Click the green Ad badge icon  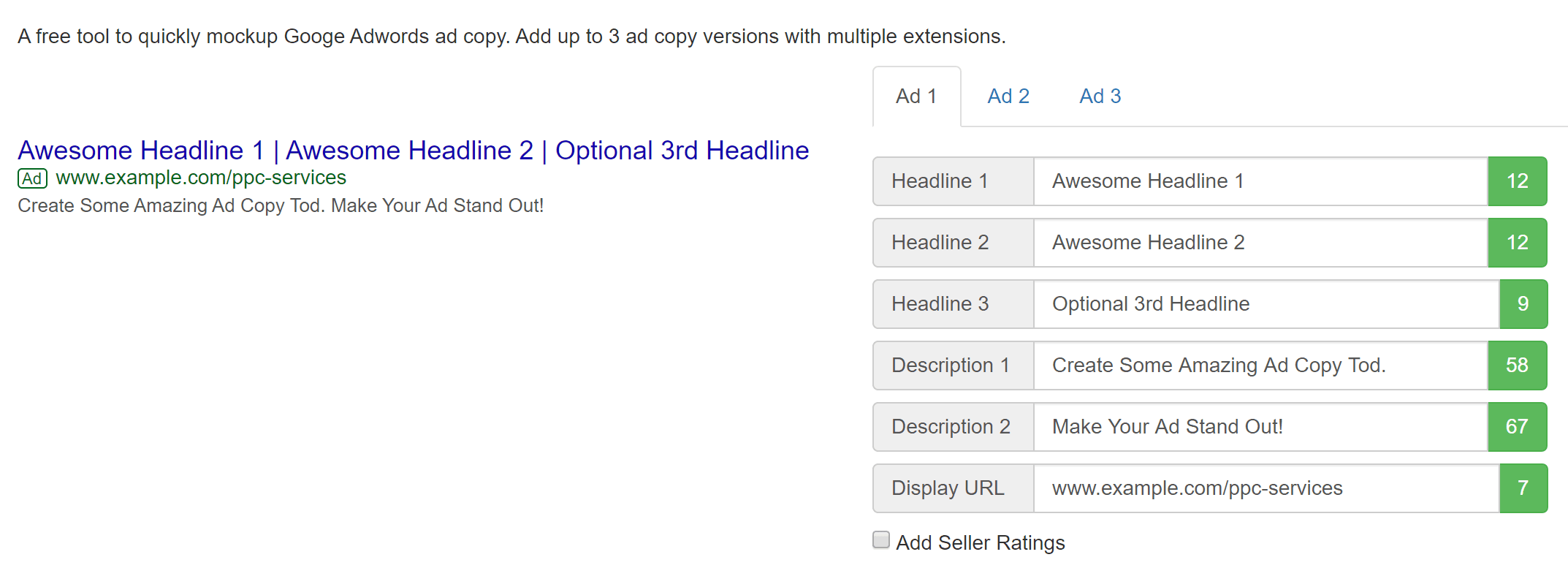32,178
